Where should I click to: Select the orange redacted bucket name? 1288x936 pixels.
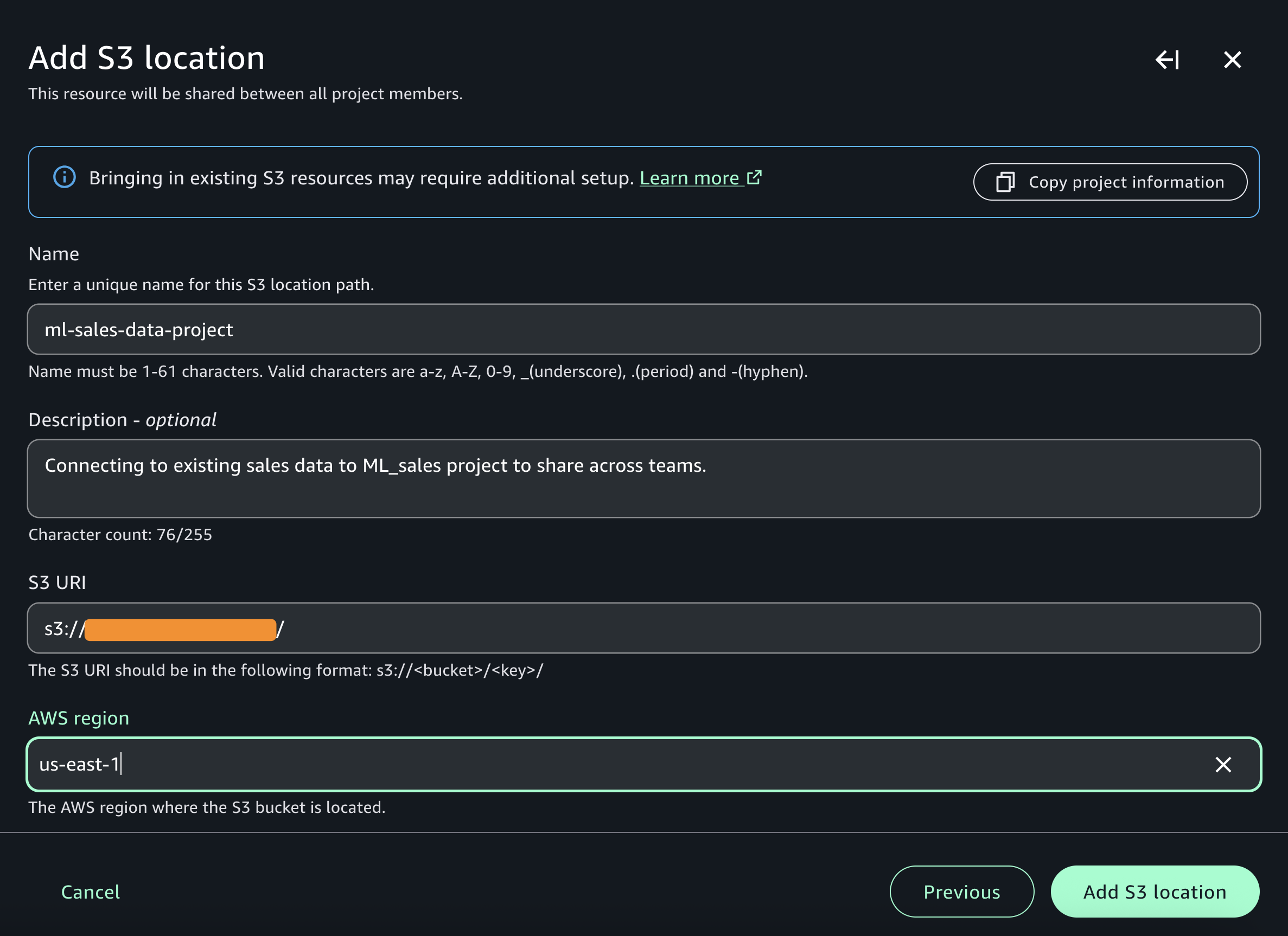click(180, 630)
